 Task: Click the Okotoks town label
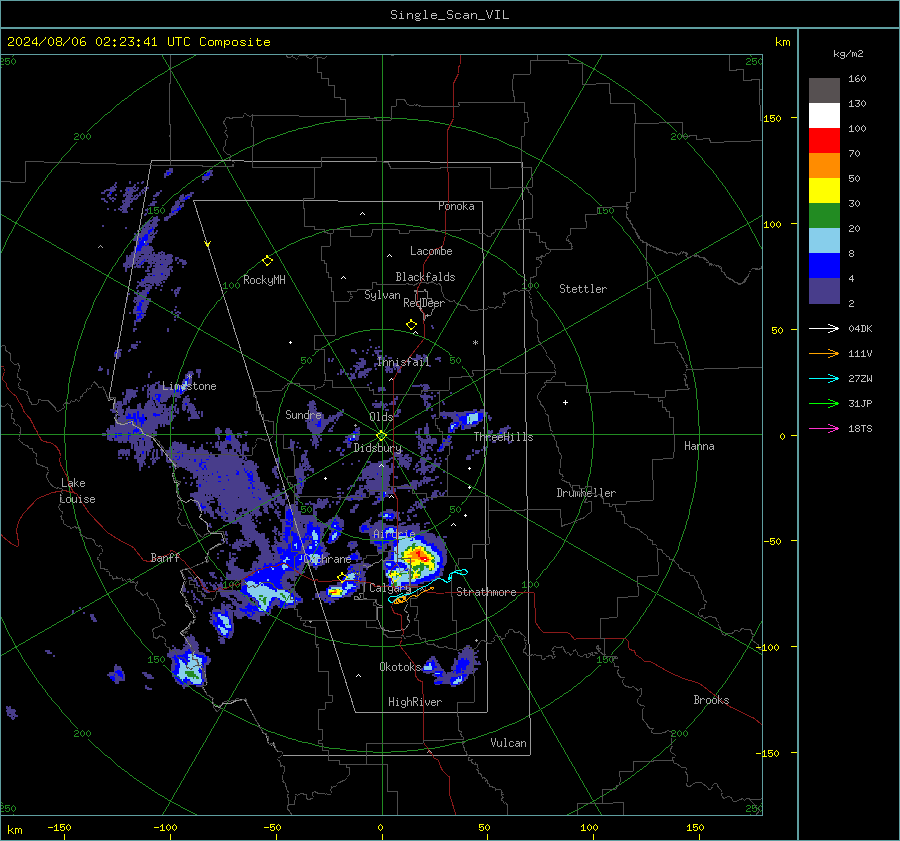coord(400,667)
